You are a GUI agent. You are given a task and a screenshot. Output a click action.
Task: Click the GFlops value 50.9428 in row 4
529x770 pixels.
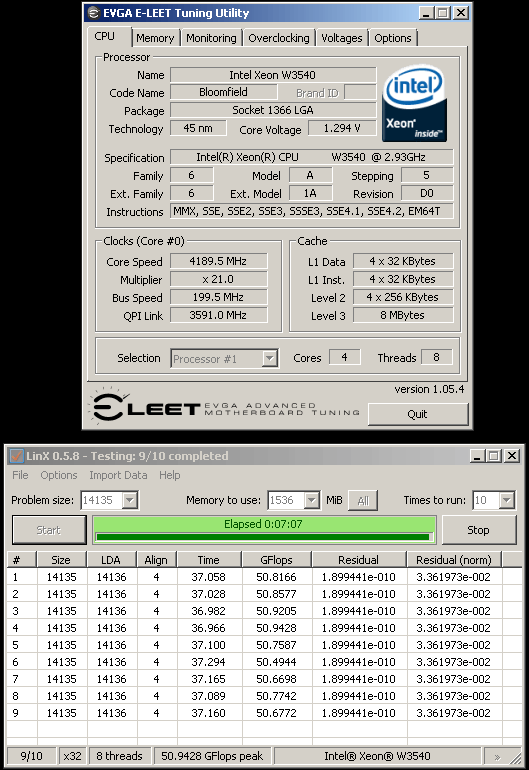pyautogui.click(x=276, y=628)
